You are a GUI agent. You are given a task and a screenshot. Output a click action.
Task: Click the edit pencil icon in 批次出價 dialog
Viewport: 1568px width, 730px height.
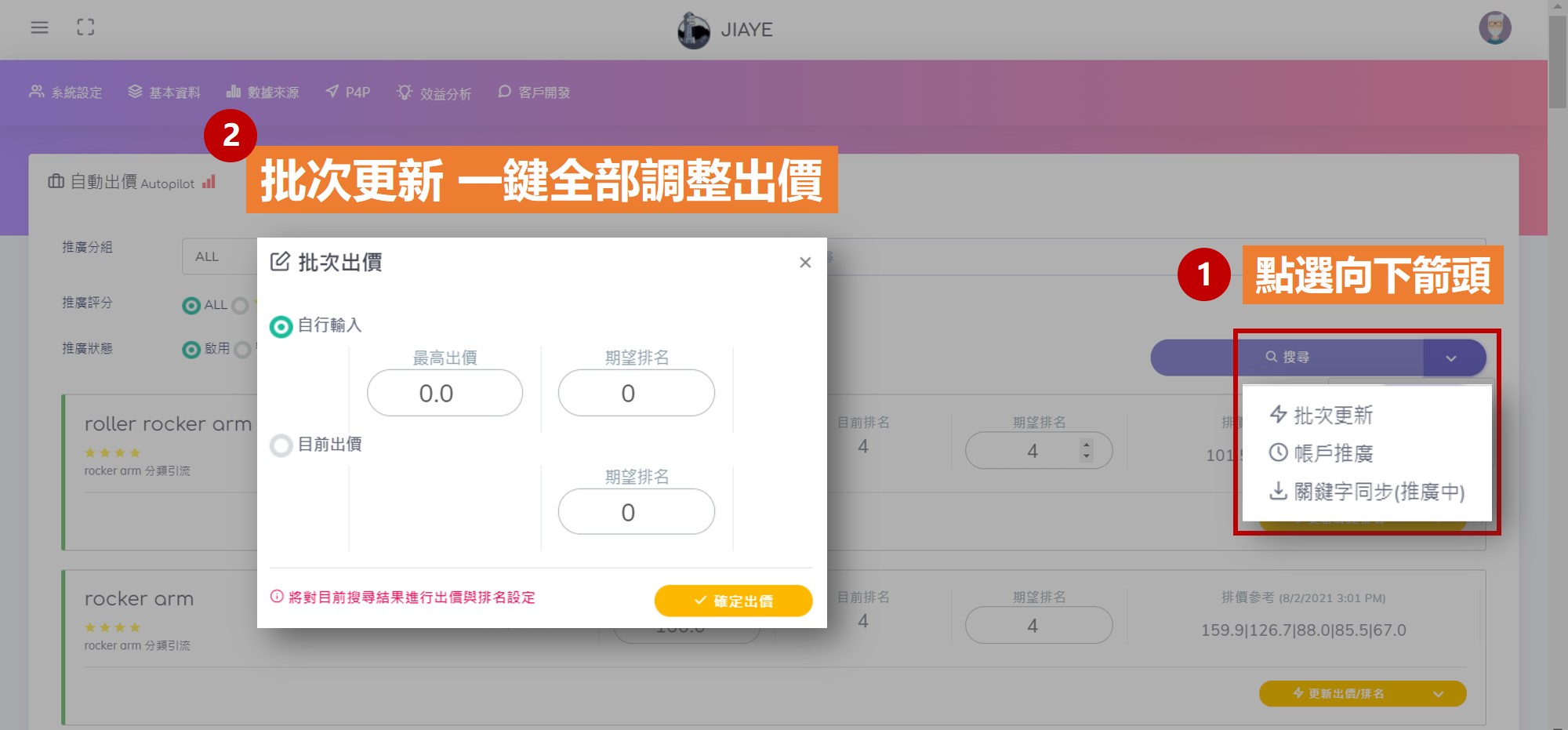[280, 263]
